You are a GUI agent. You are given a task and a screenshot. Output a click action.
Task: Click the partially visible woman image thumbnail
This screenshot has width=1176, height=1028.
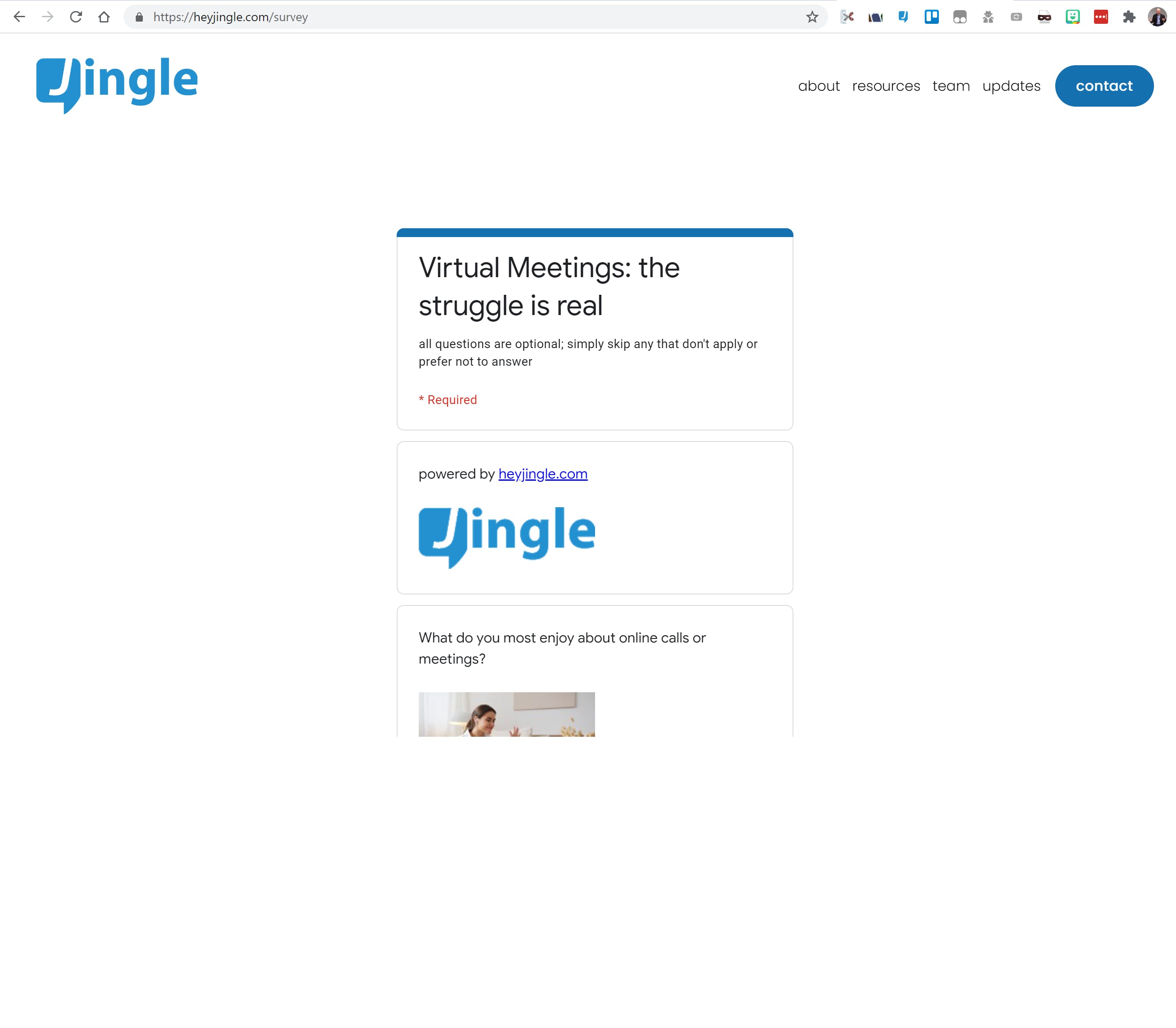click(x=506, y=714)
